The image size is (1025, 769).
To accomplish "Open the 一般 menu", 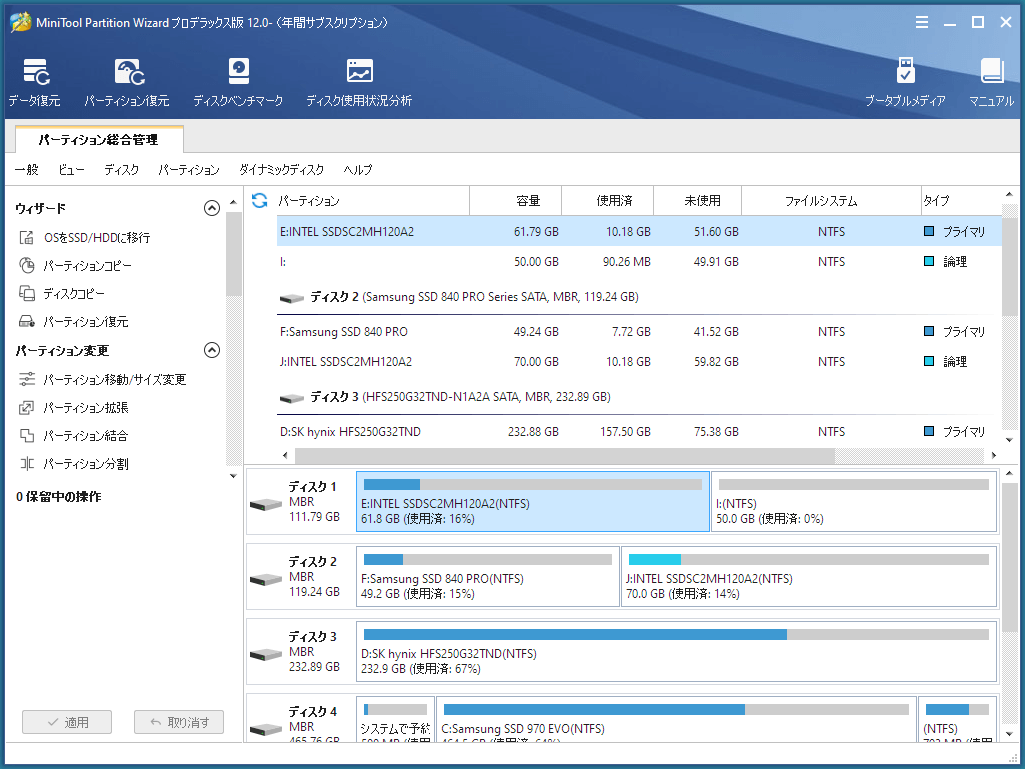I will click(x=27, y=169).
